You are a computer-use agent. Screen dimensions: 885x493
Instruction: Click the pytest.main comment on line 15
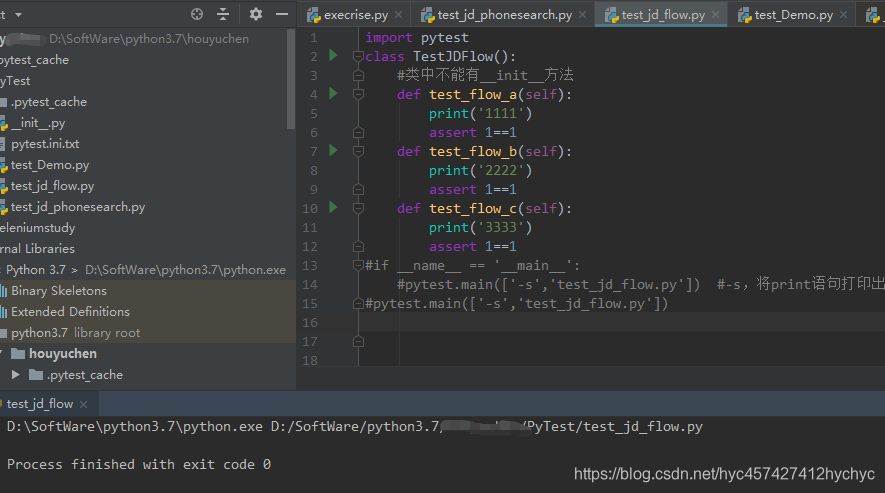click(516, 304)
